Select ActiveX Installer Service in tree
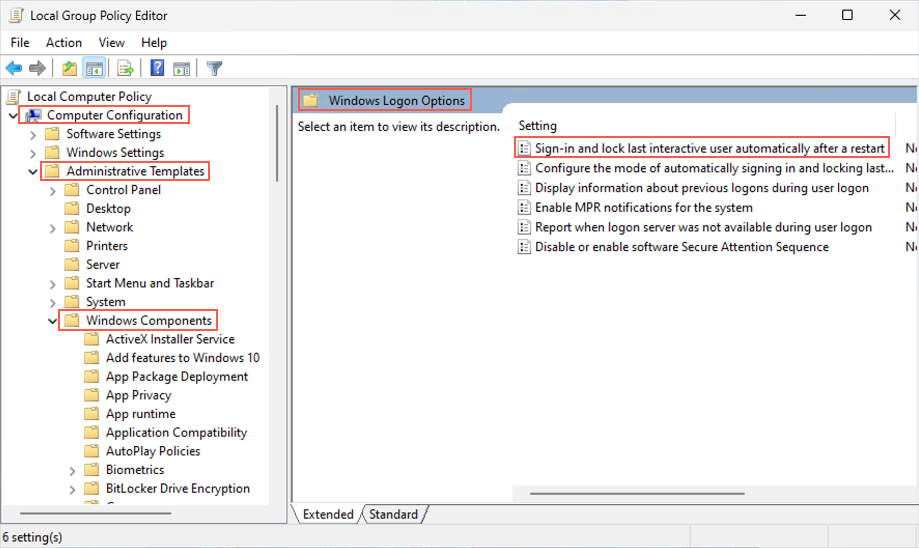 (x=170, y=339)
